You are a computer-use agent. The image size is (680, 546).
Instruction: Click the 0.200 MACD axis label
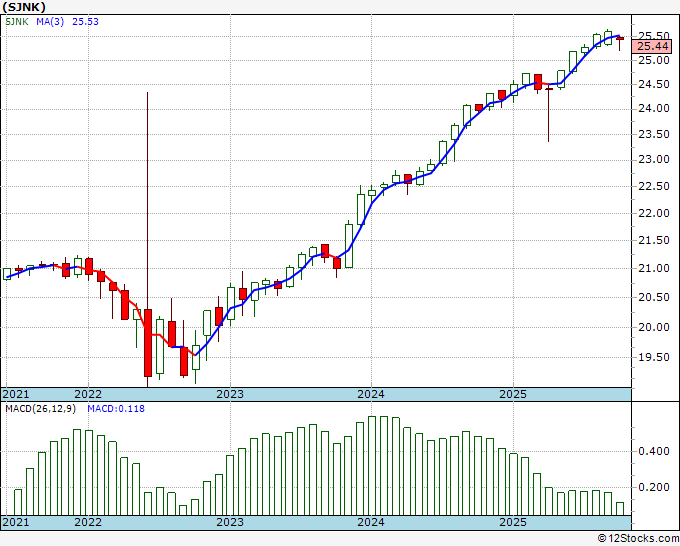point(654,487)
